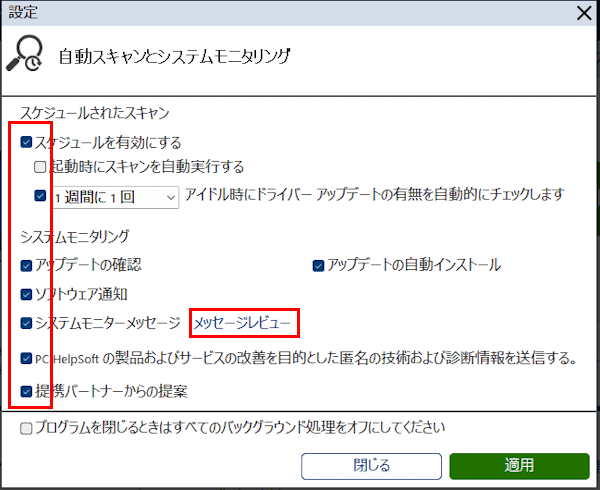This screenshot has height=490, width=600.
Task: Click the green 適用 button
Action: point(519,466)
